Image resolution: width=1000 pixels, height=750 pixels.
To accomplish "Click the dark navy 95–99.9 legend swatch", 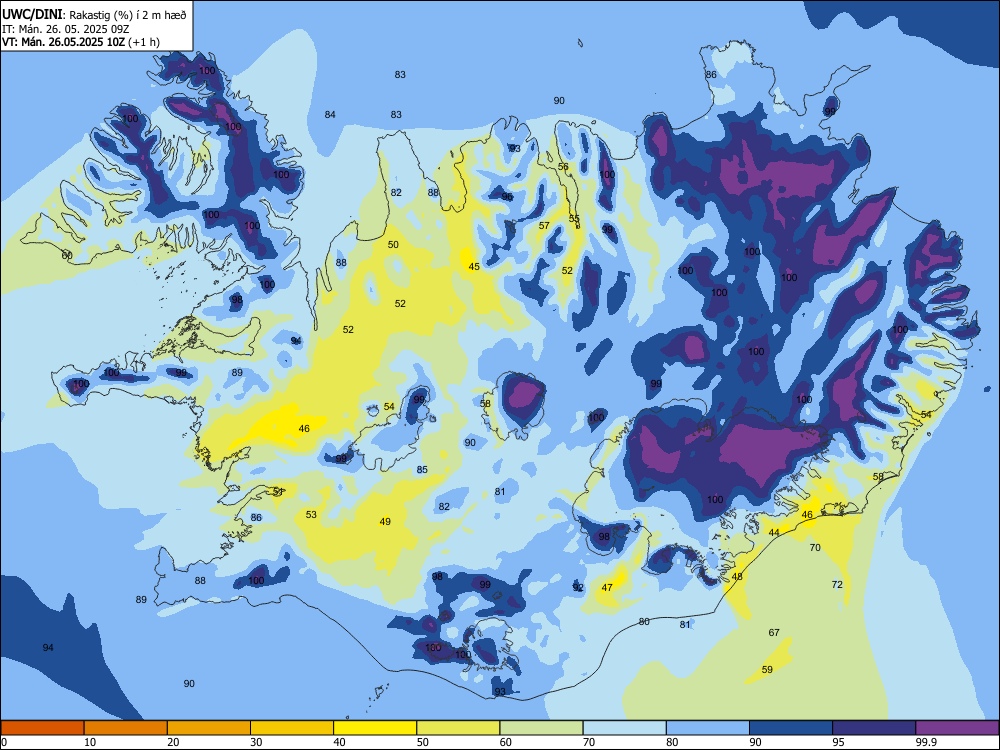I will tap(874, 728).
